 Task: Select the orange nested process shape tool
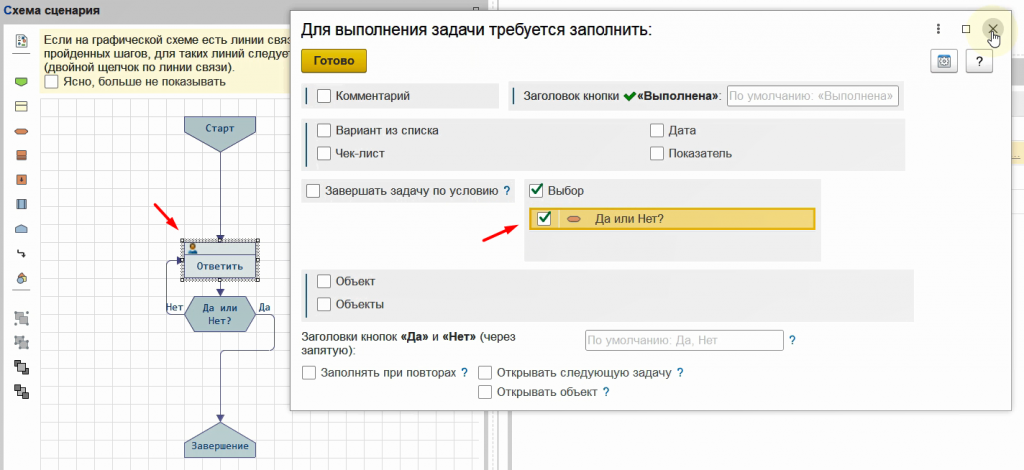click(x=22, y=180)
